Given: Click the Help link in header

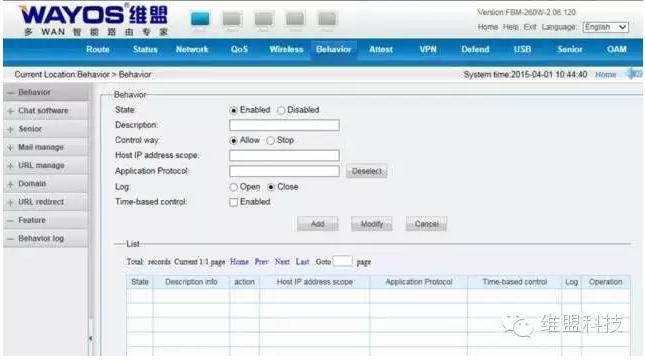Looking at the screenshot, I should click(x=510, y=27).
